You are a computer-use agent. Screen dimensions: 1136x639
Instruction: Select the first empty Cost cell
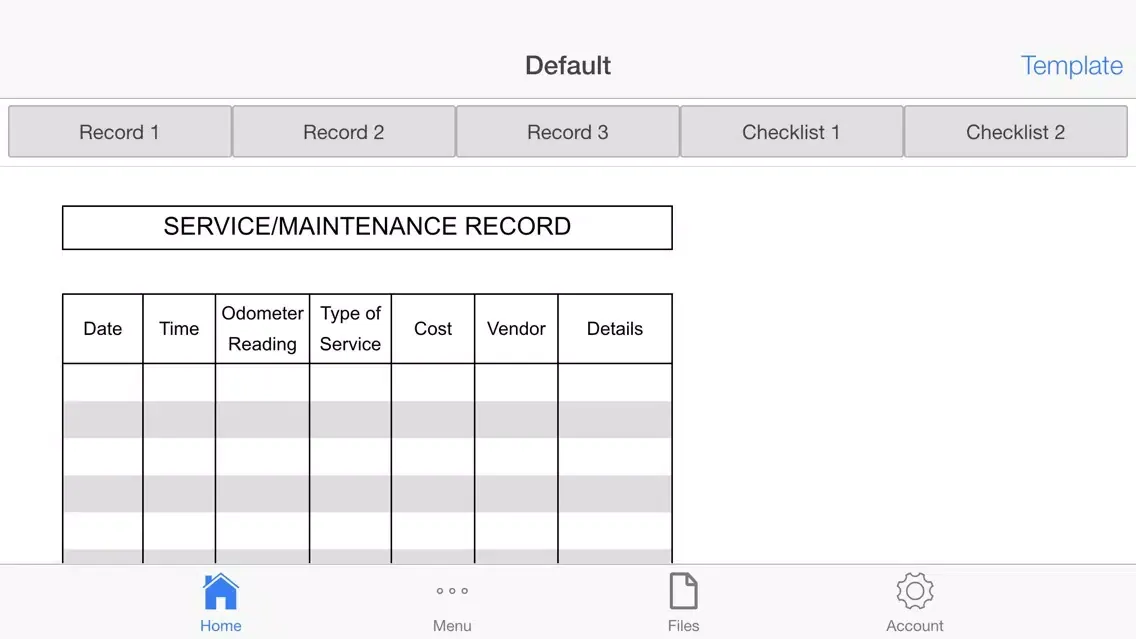coord(433,383)
